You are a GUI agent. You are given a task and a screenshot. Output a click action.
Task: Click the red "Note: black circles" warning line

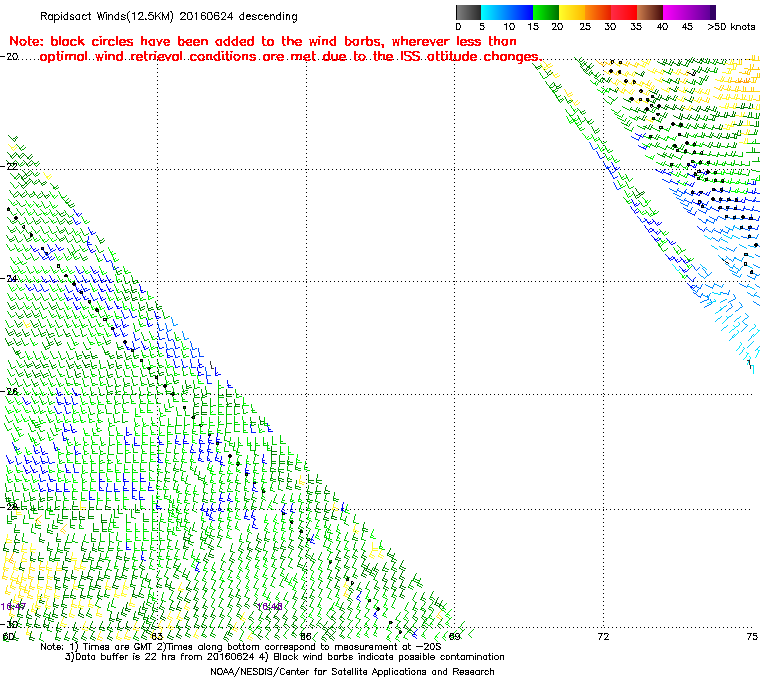click(263, 41)
